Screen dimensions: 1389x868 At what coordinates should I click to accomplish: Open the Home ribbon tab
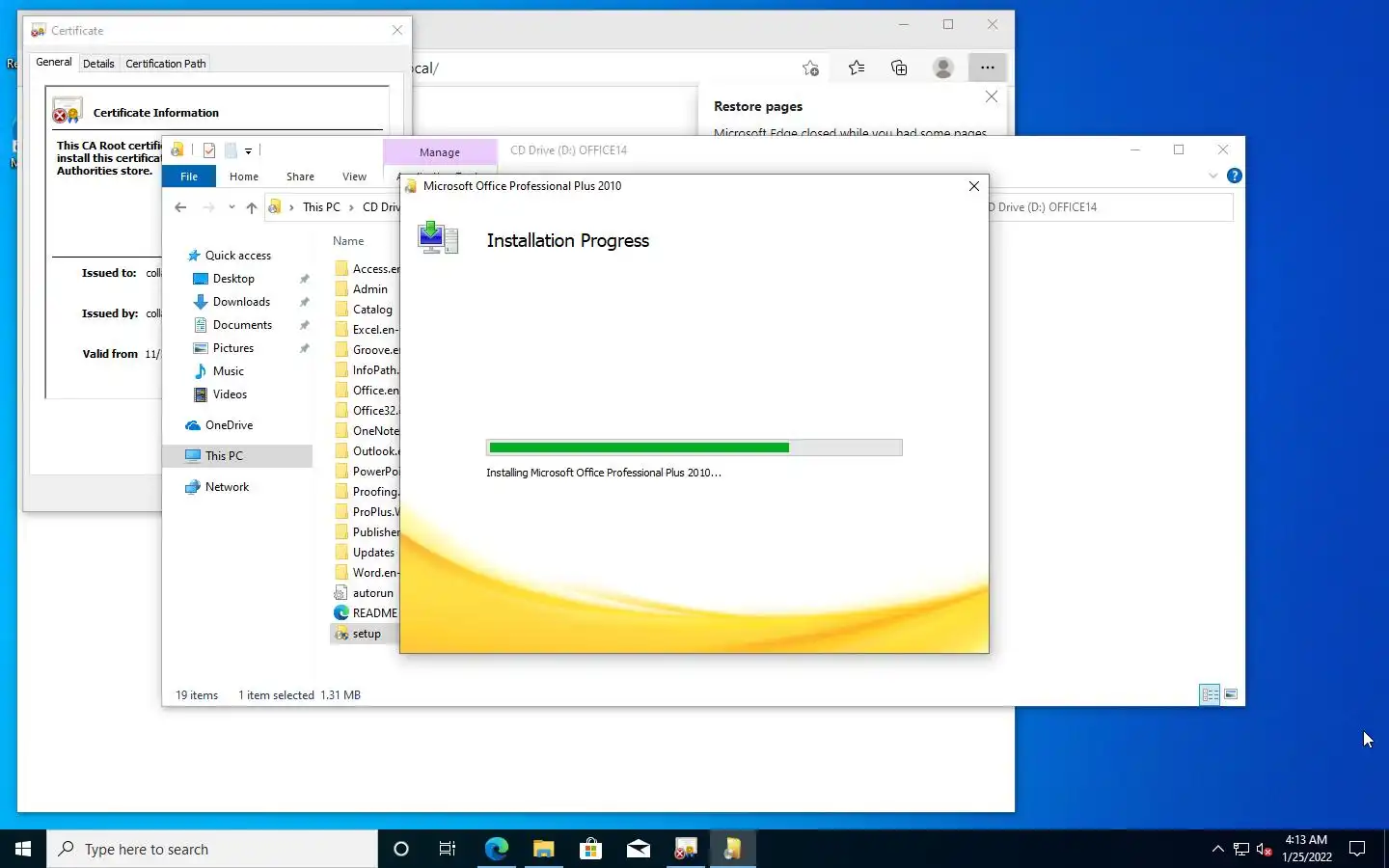[x=244, y=176]
